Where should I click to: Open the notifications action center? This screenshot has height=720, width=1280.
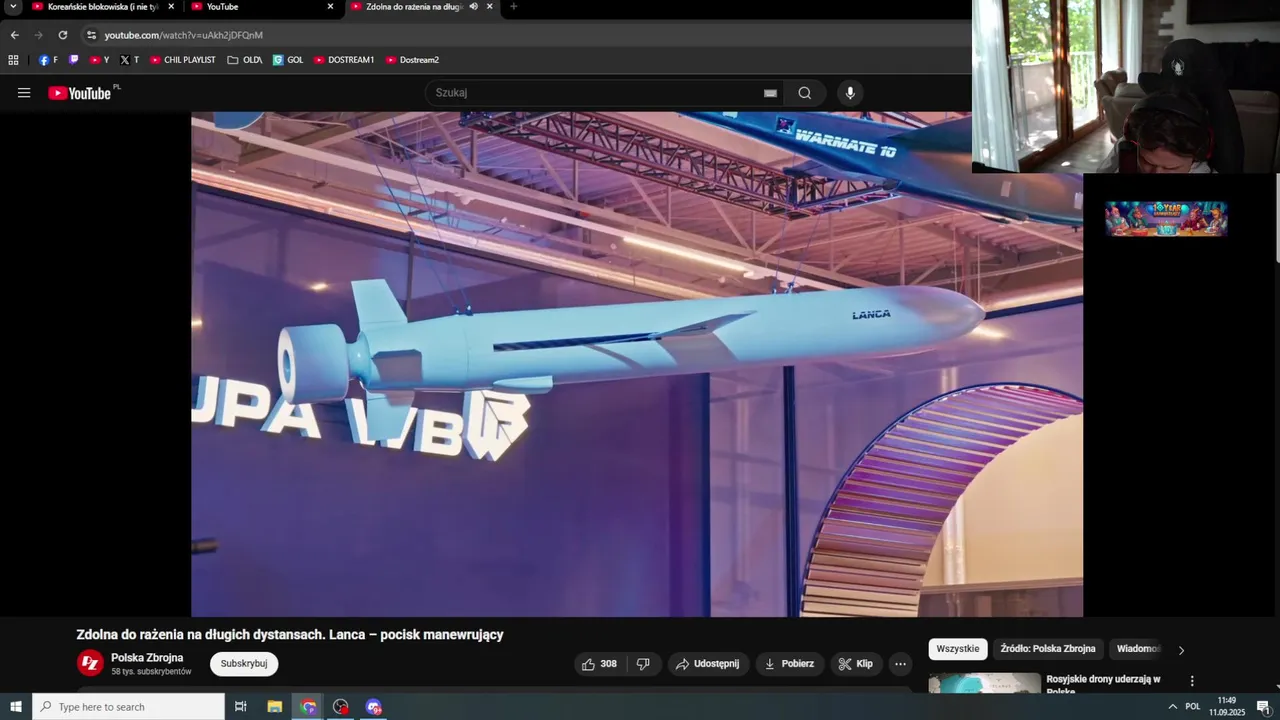click(1263, 707)
